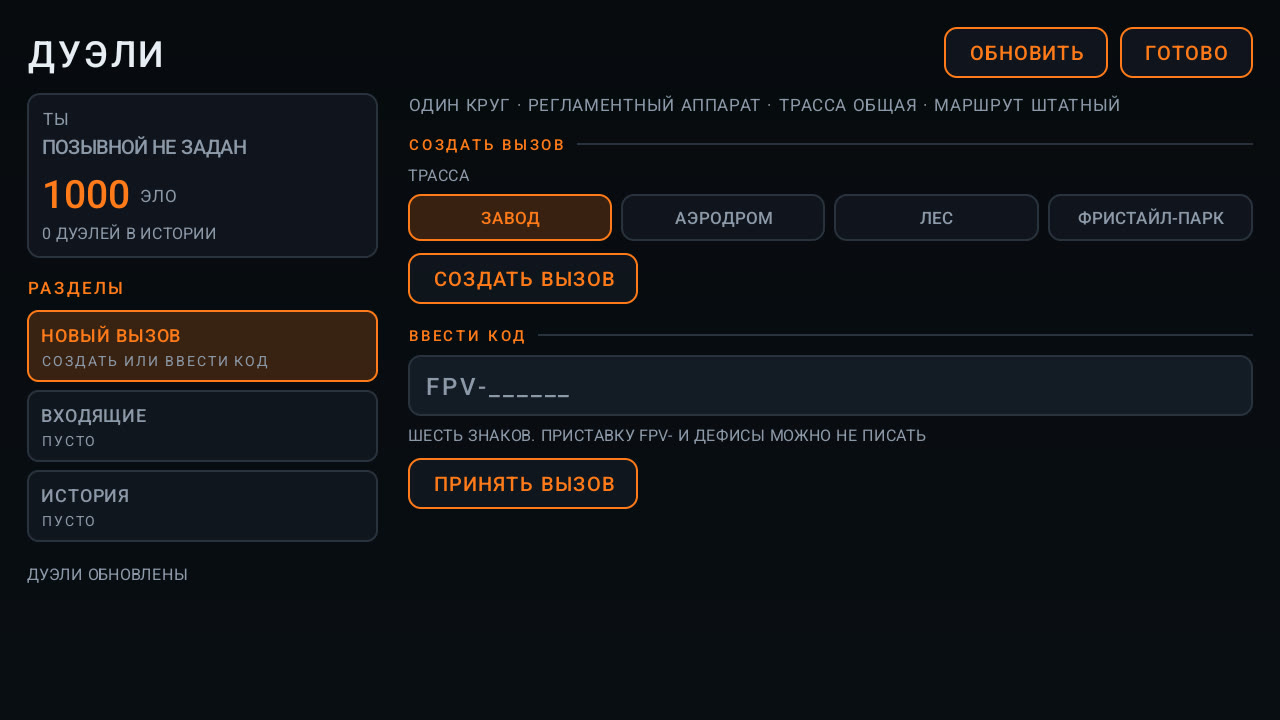Choose the АЭРОДРОМ track

coord(723,218)
